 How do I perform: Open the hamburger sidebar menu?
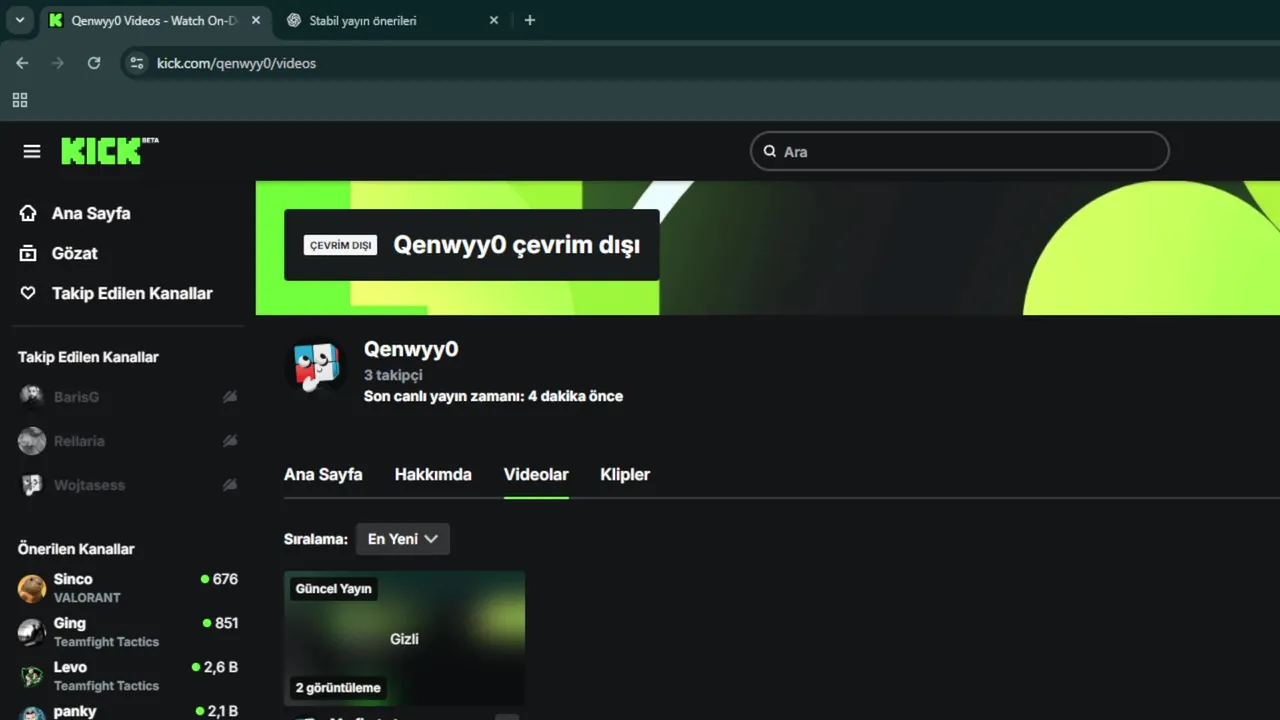coord(32,151)
